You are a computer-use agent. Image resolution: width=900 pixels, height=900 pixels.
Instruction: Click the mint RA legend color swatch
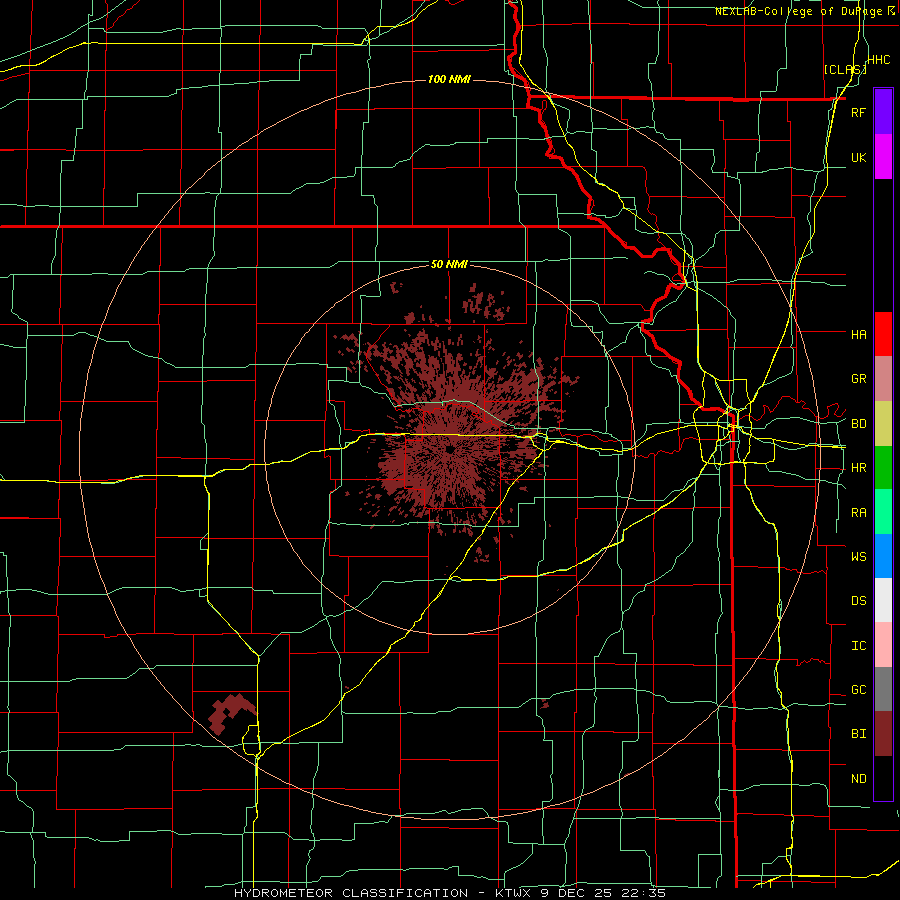tap(883, 512)
